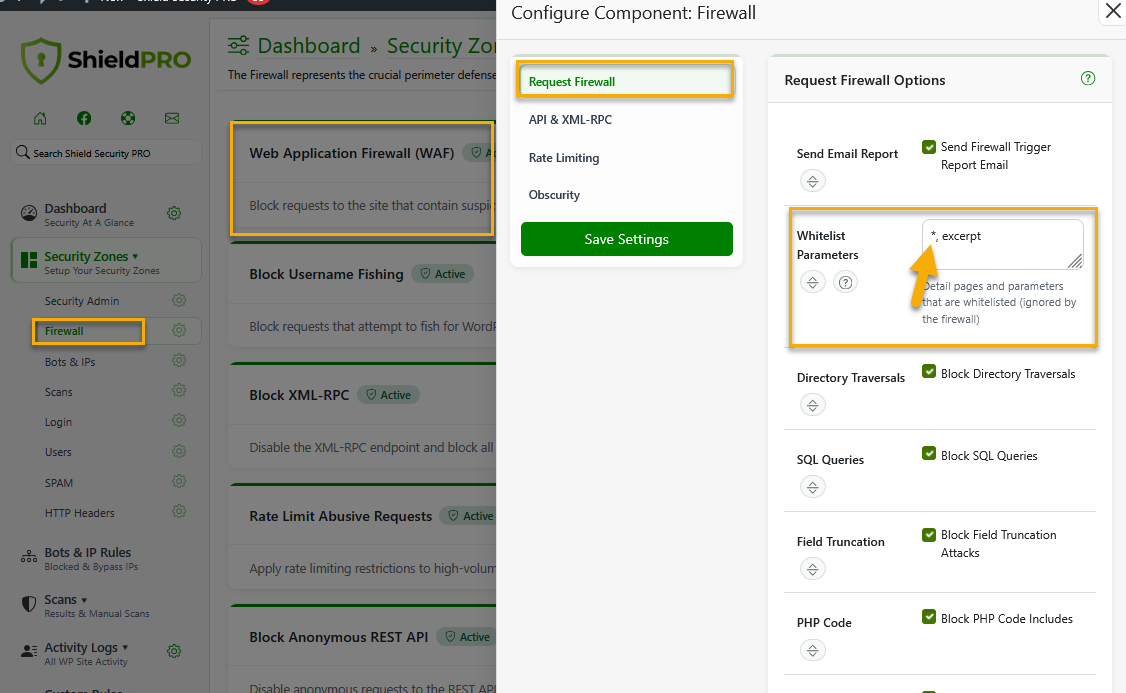This screenshot has width=1126, height=693.
Task: Open the Facebook icon link
Action: (84, 118)
